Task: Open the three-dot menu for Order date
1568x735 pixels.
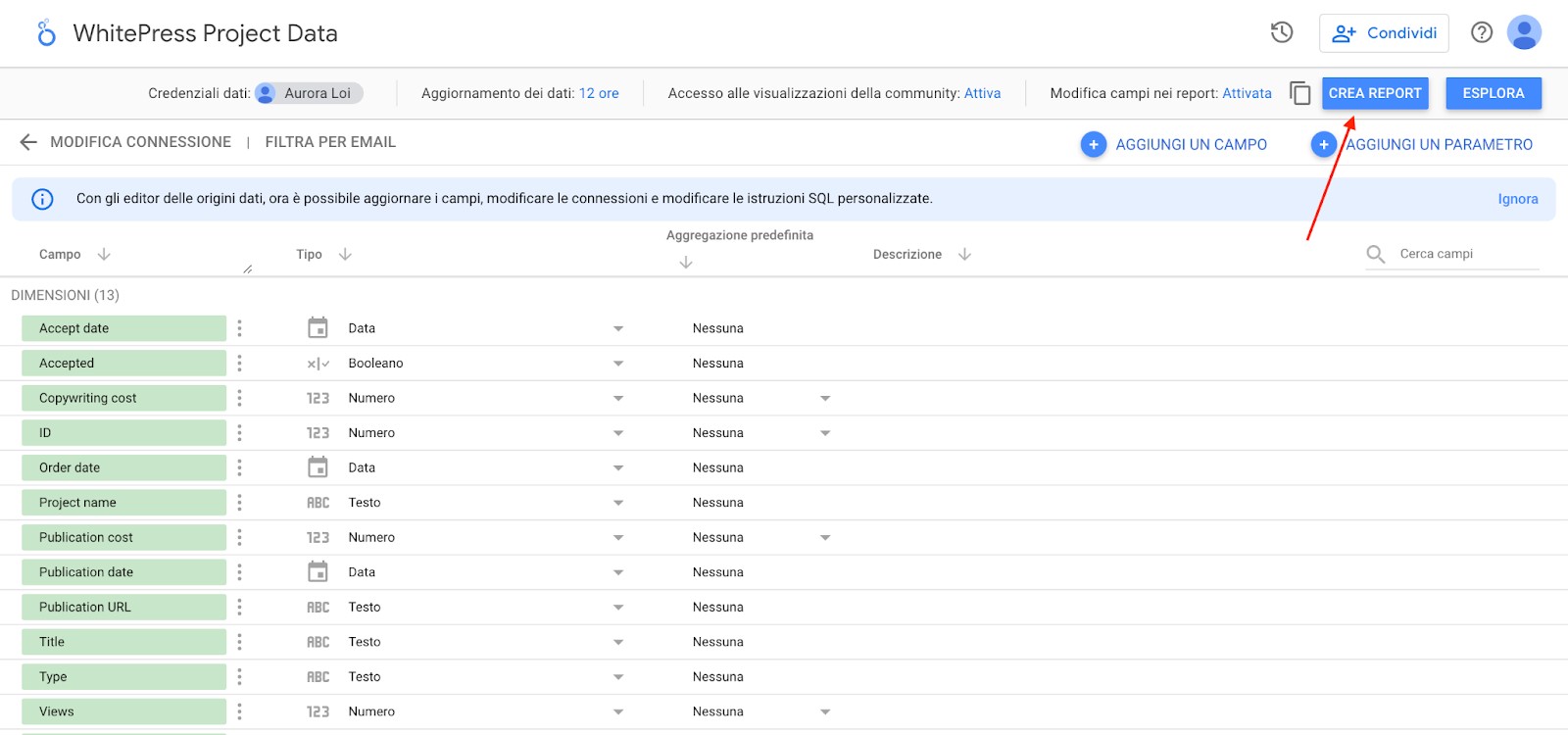Action: [x=239, y=467]
